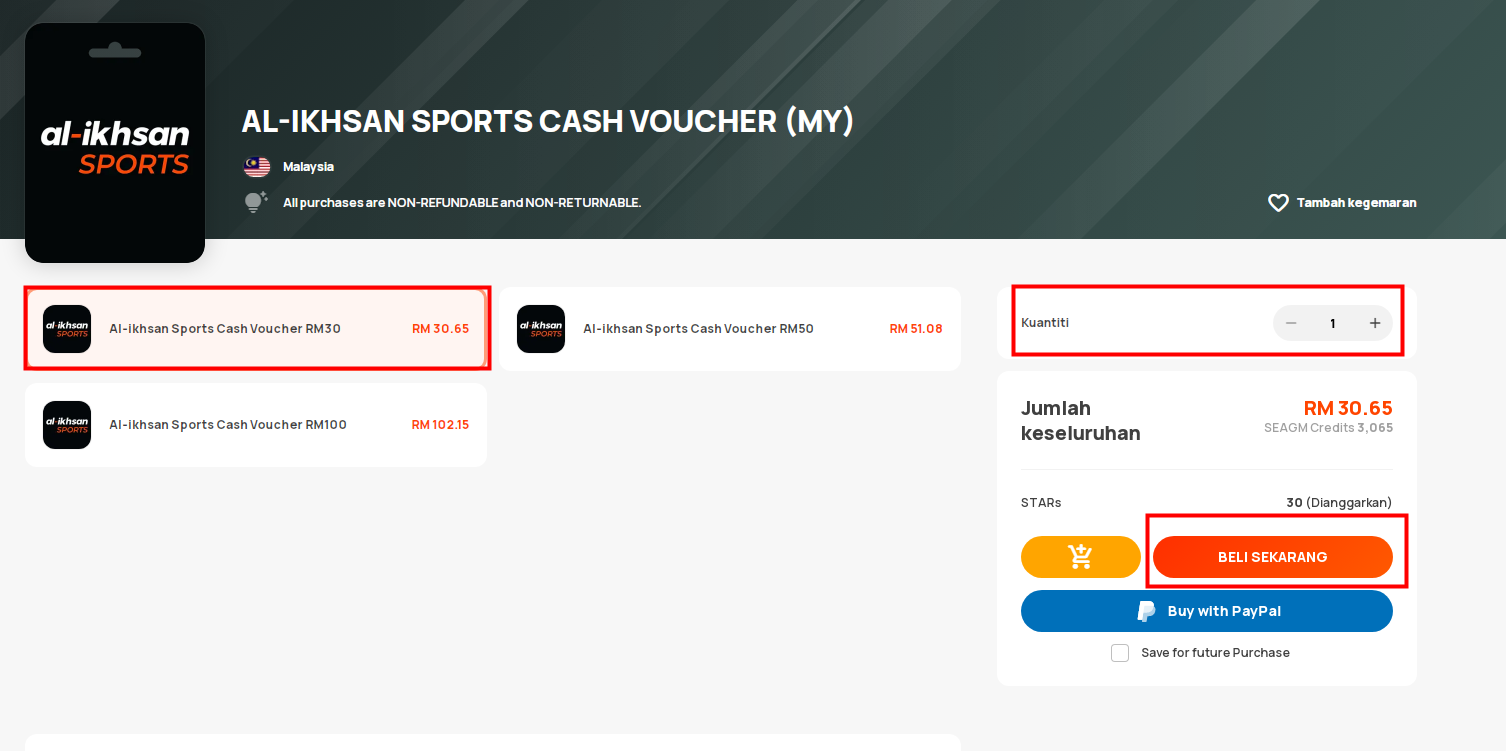Select Al-ikhsan Sports Cash Voucher RM30
This screenshot has height=751, width=1506.
point(256,329)
